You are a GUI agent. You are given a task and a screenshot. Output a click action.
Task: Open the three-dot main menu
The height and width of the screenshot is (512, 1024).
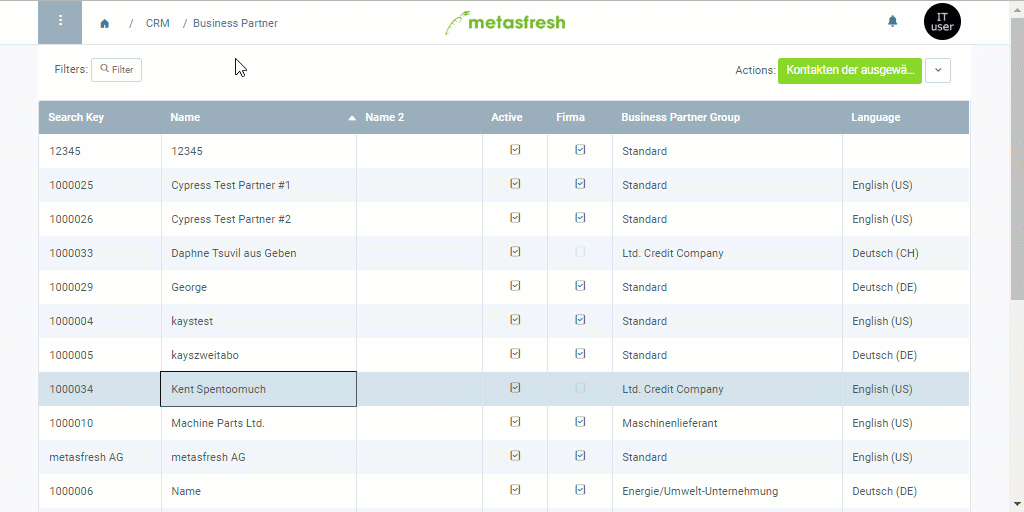click(x=60, y=21)
